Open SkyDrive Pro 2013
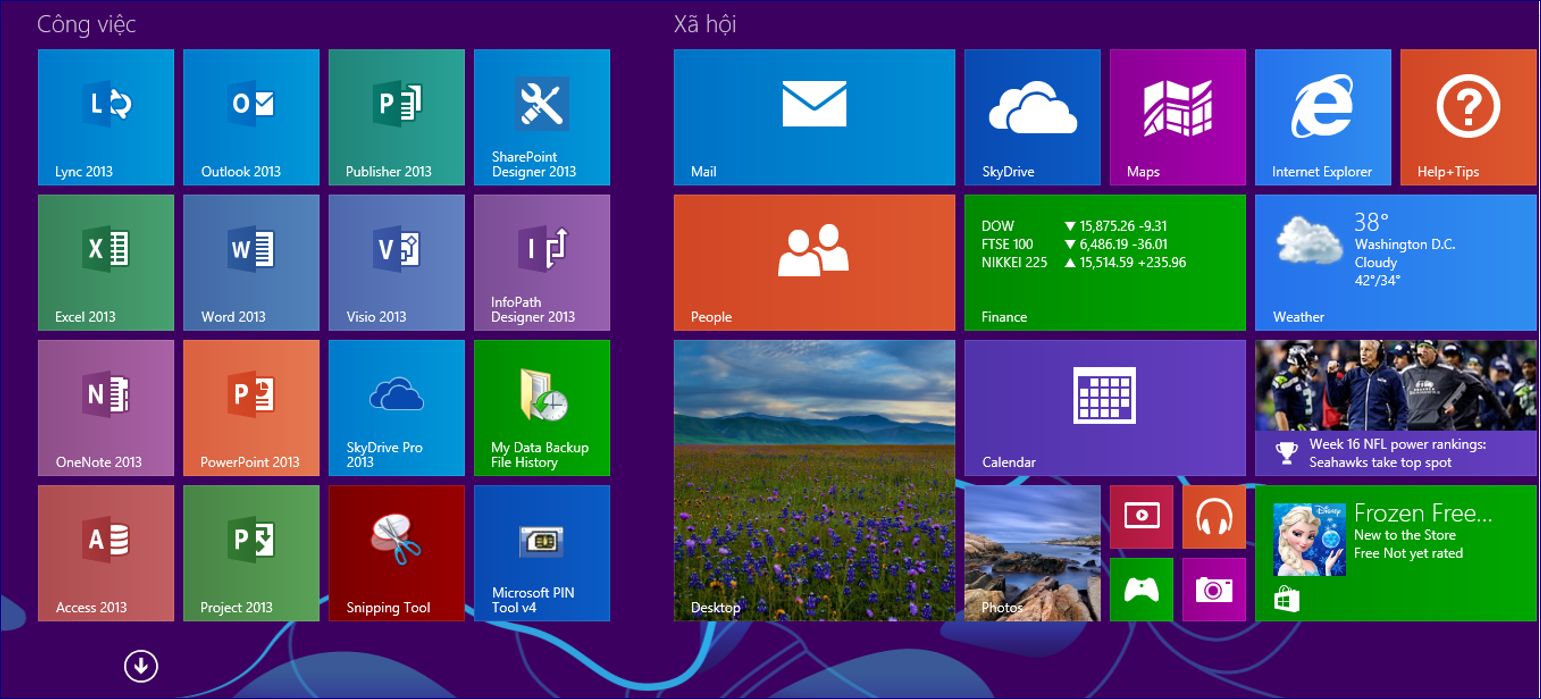 tap(396, 407)
